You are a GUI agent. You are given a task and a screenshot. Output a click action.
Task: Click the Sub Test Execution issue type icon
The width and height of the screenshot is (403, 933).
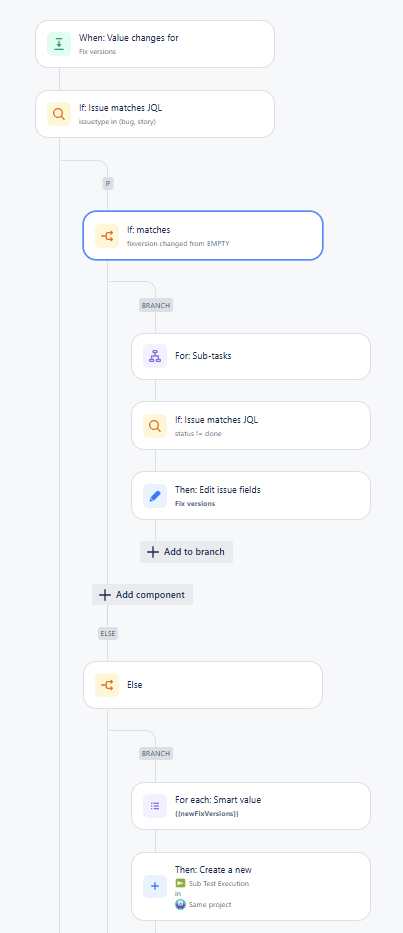[180, 884]
